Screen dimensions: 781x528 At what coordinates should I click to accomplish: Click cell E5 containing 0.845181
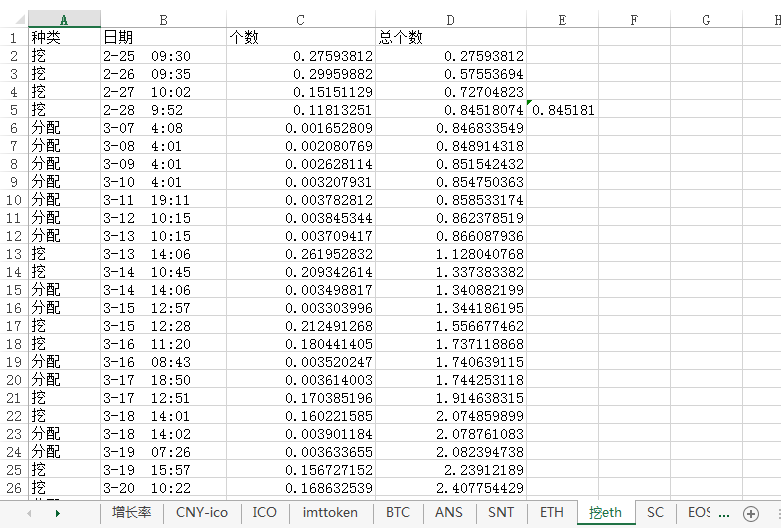(562, 110)
